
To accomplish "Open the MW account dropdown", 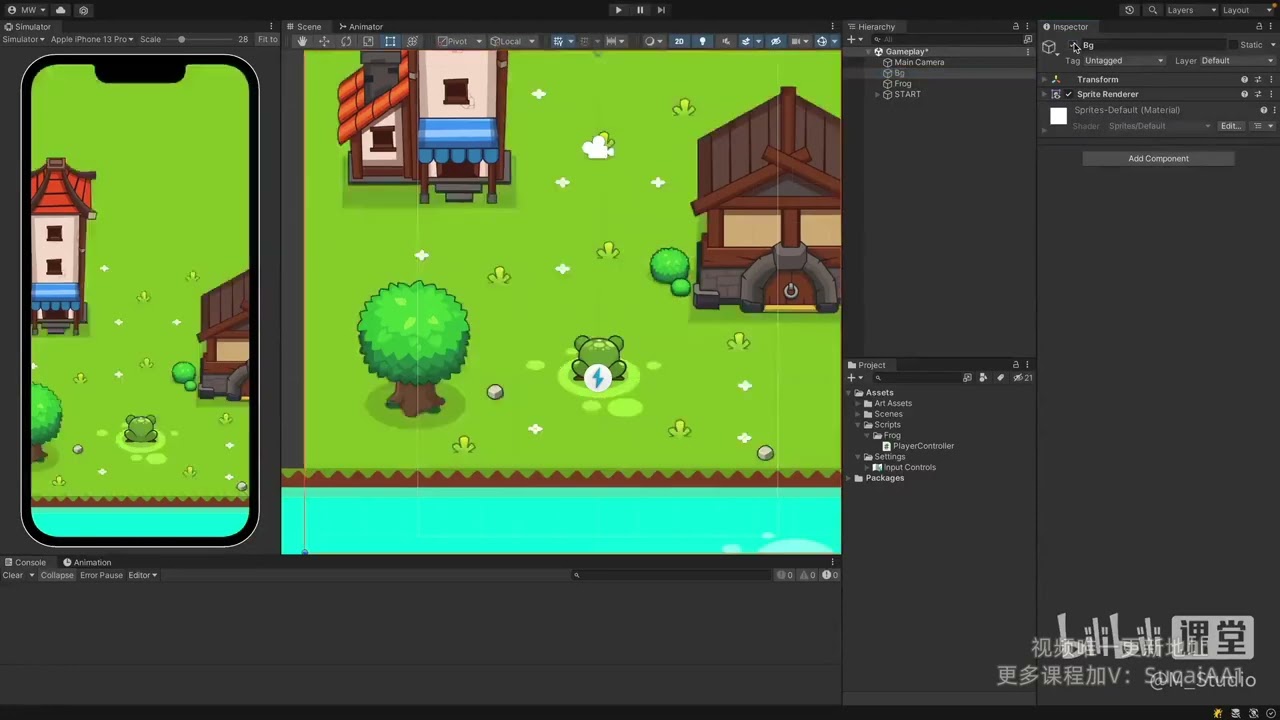I will point(26,10).
